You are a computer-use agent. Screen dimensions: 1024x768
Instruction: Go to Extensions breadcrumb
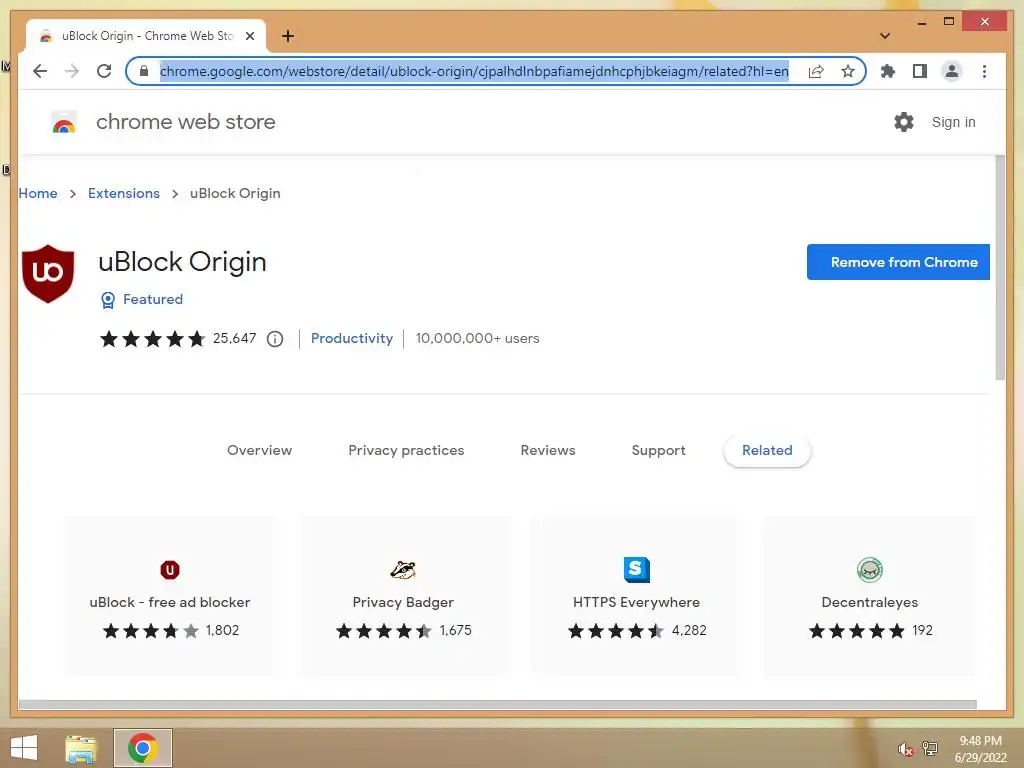(123, 193)
